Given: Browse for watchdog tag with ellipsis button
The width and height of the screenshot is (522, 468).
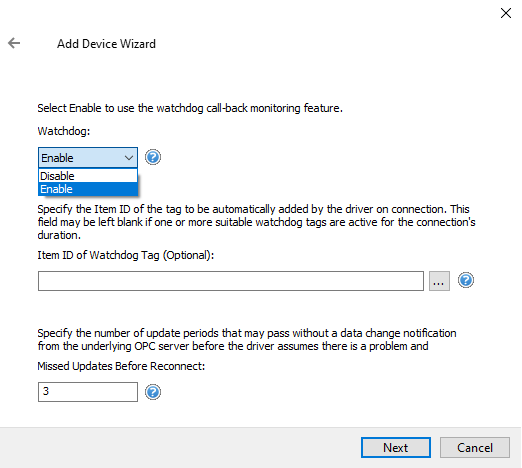Looking at the screenshot, I should tap(439, 281).
